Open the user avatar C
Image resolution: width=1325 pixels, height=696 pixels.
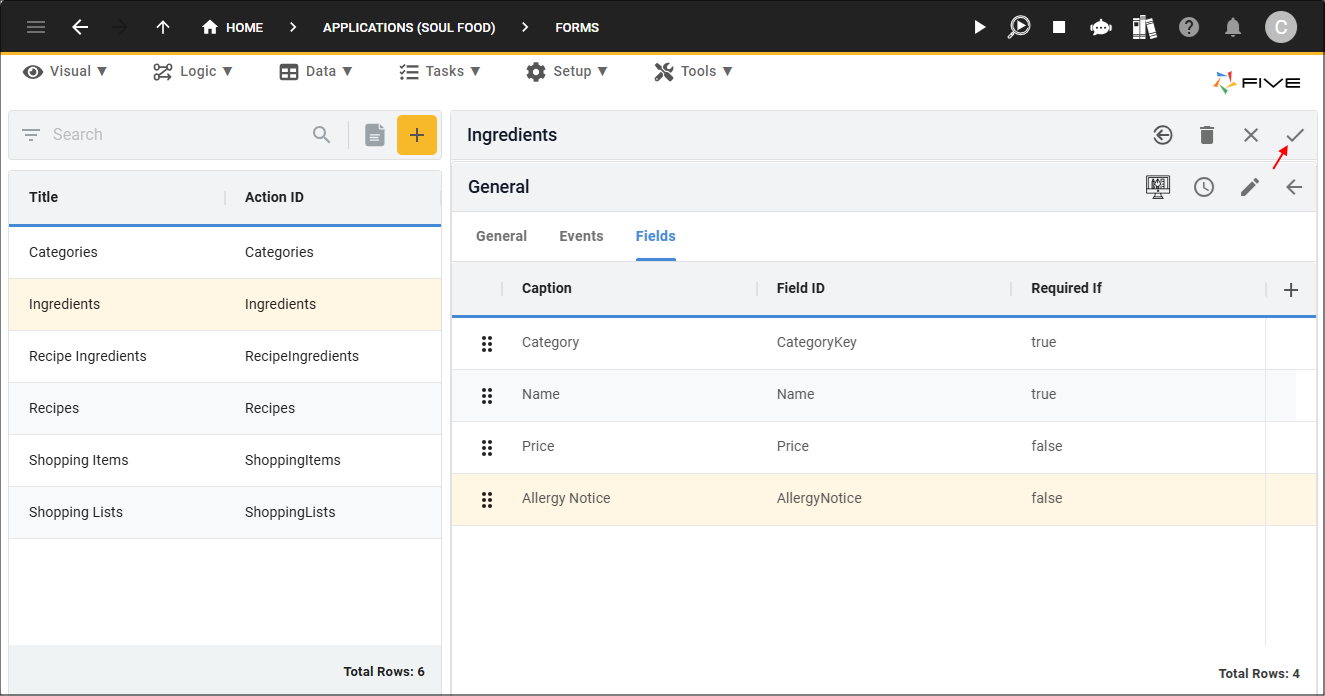click(x=1281, y=27)
